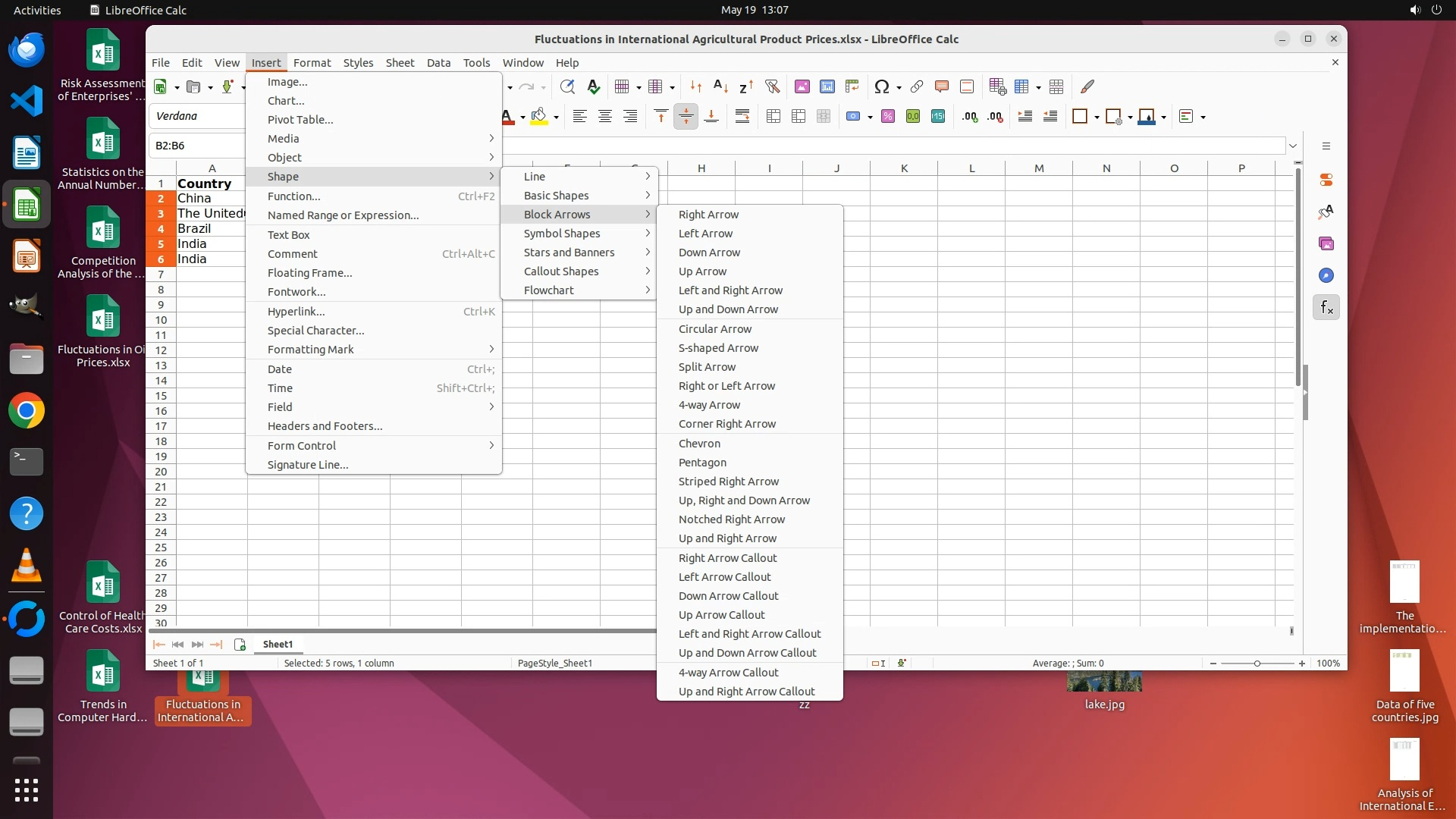This screenshot has width=1456, height=819.
Task: Toggle Align Center horizontal alignment
Action: (604, 116)
